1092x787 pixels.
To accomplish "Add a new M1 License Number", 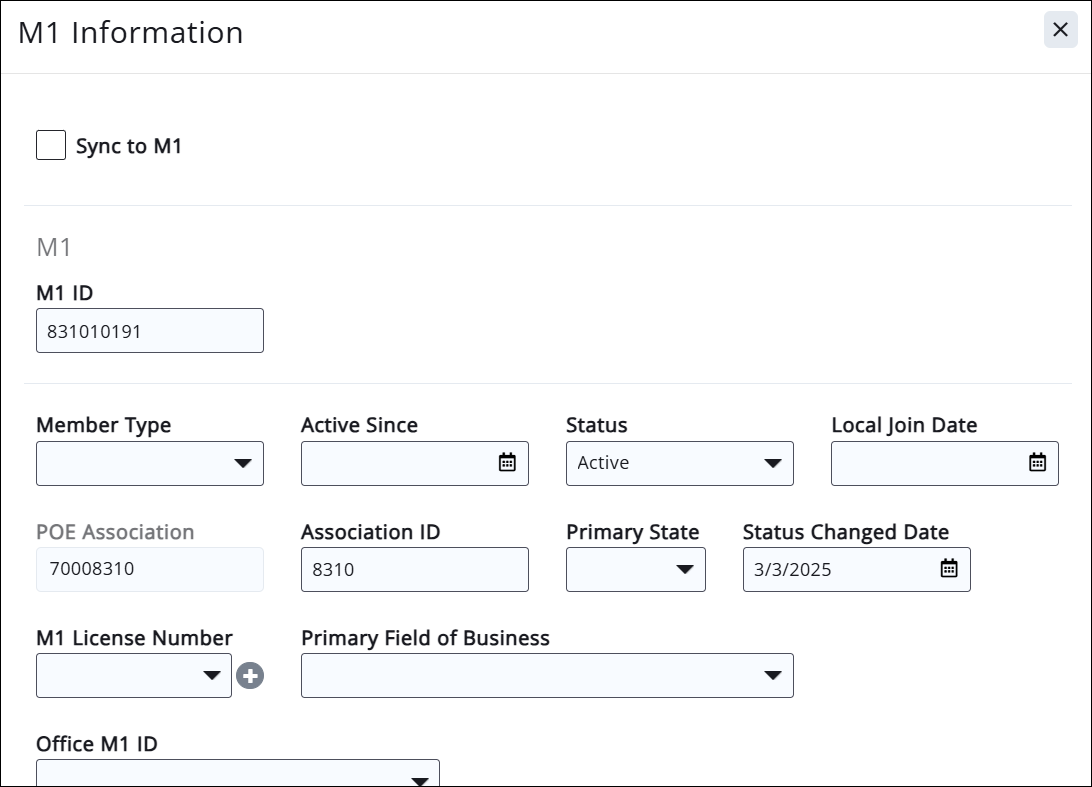I will click(x=250, y=676).
